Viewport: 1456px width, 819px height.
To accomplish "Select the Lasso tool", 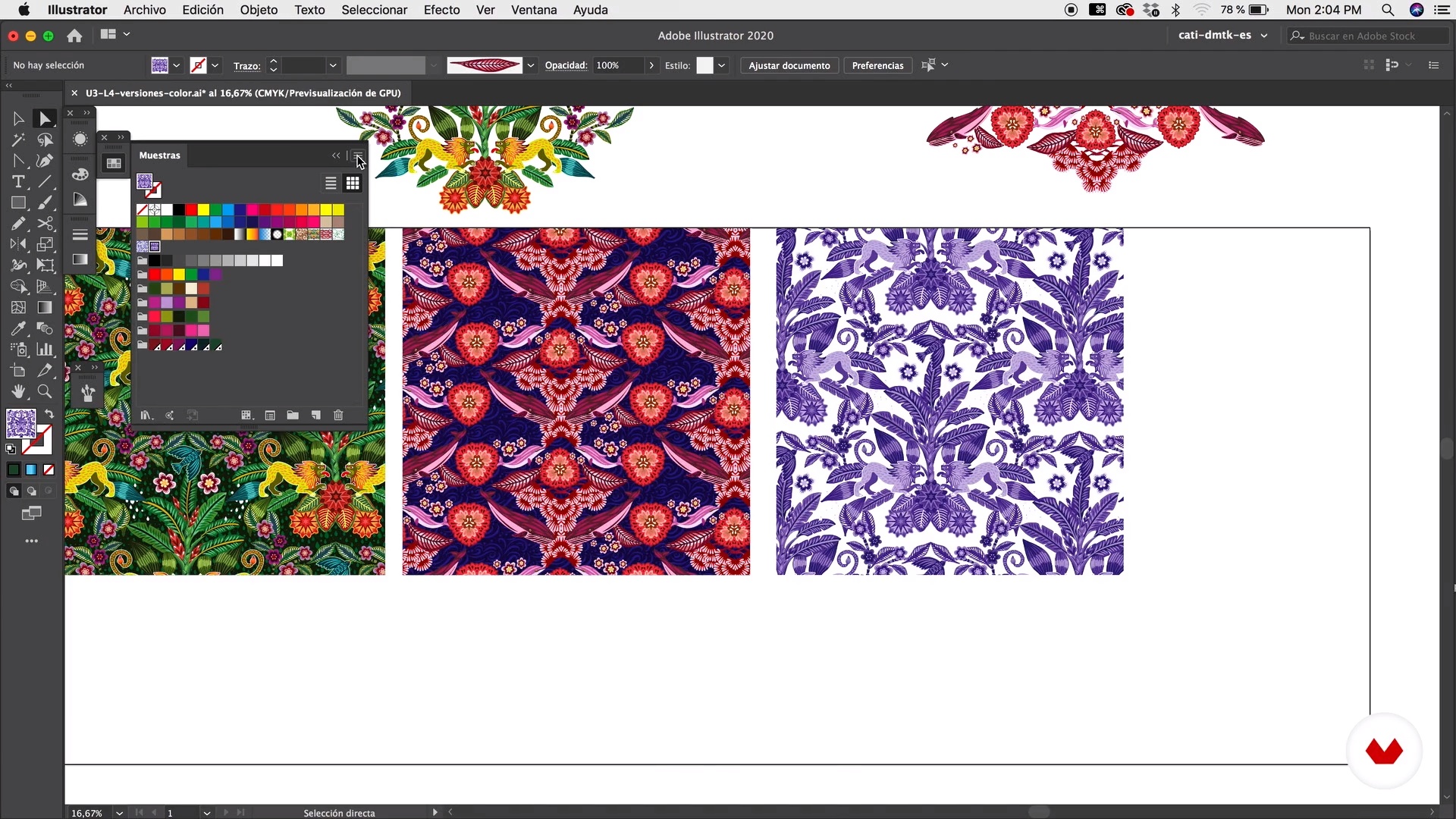I will [45, 140].
